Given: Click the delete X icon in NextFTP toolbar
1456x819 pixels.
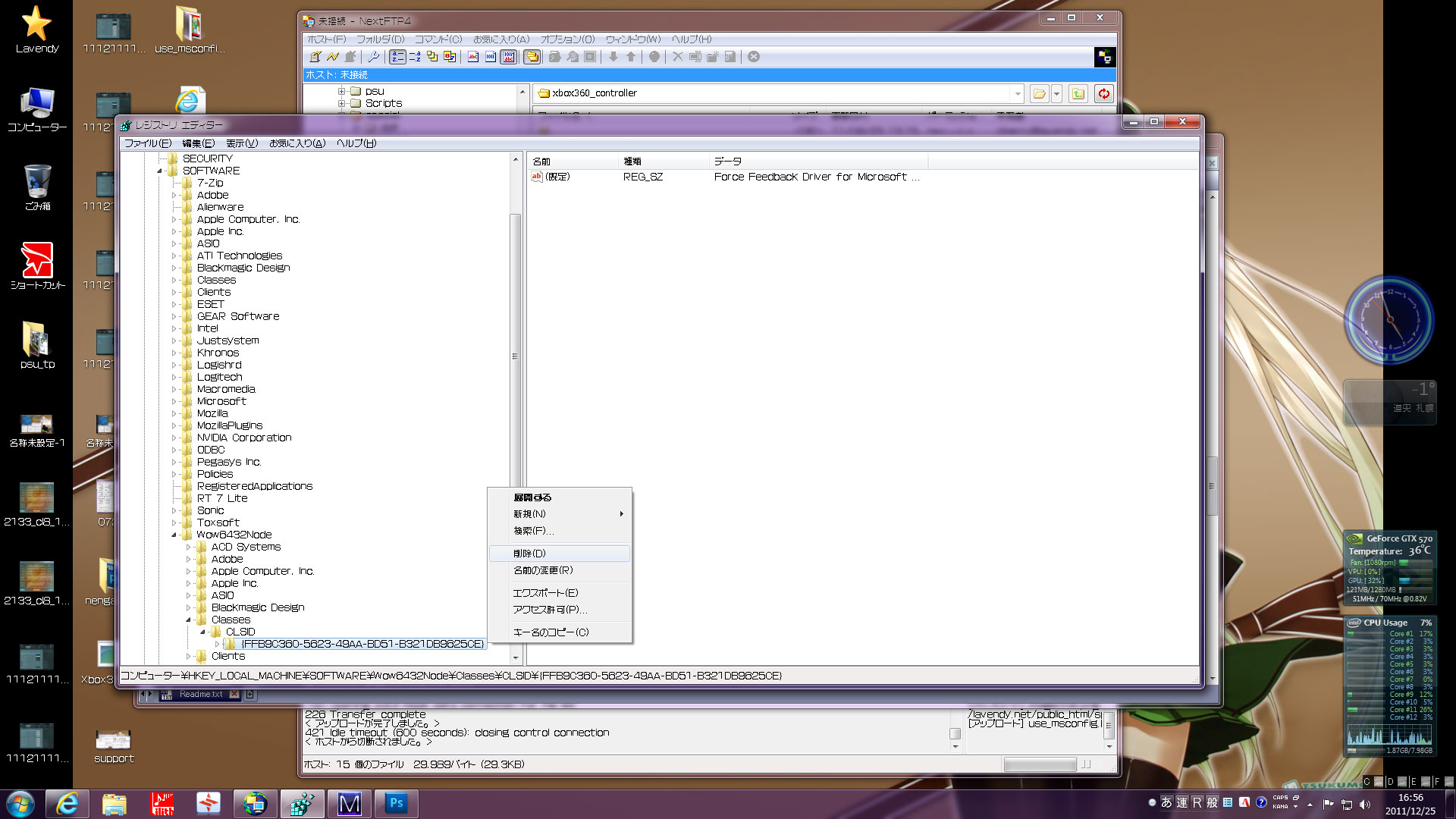Looking at the screenshot, I should coord(678,57).
